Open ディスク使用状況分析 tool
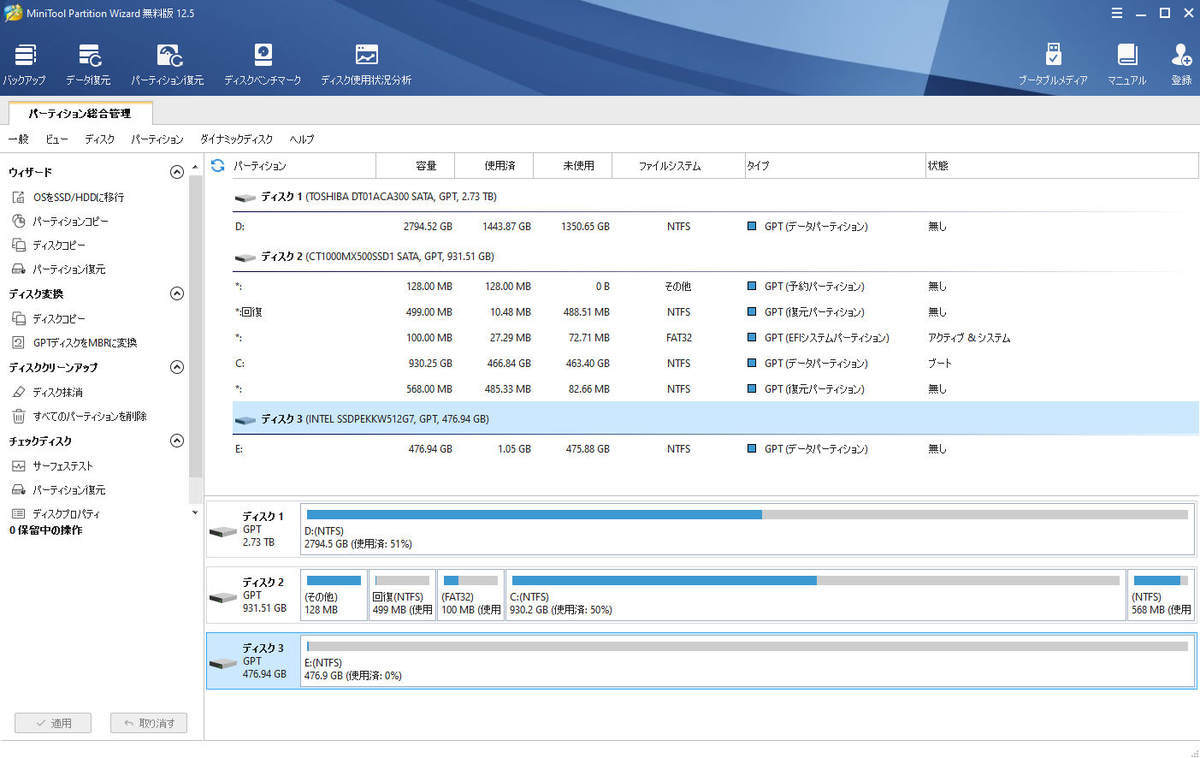1200x758 pixels. (x=366, y=64)
